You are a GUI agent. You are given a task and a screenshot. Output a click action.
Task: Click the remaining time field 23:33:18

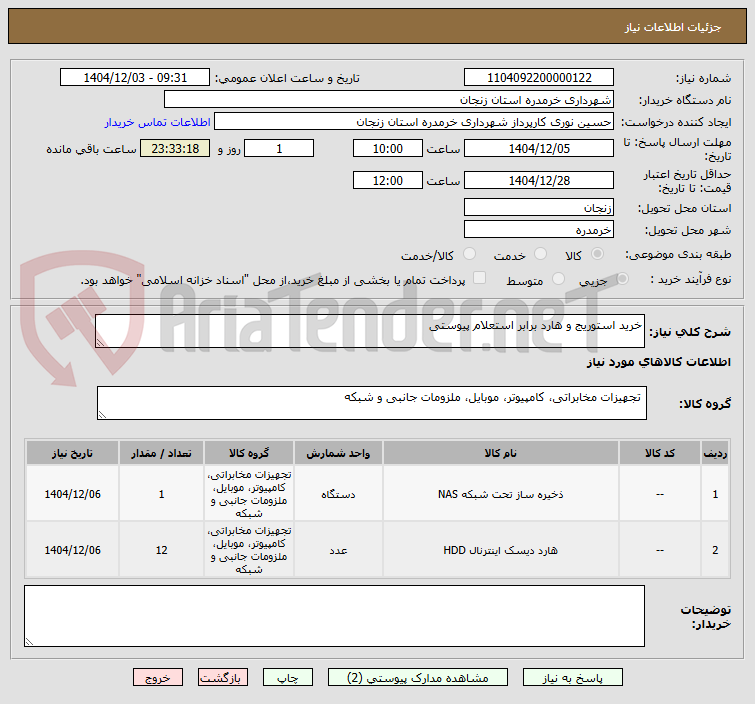[x=175, y=148]
